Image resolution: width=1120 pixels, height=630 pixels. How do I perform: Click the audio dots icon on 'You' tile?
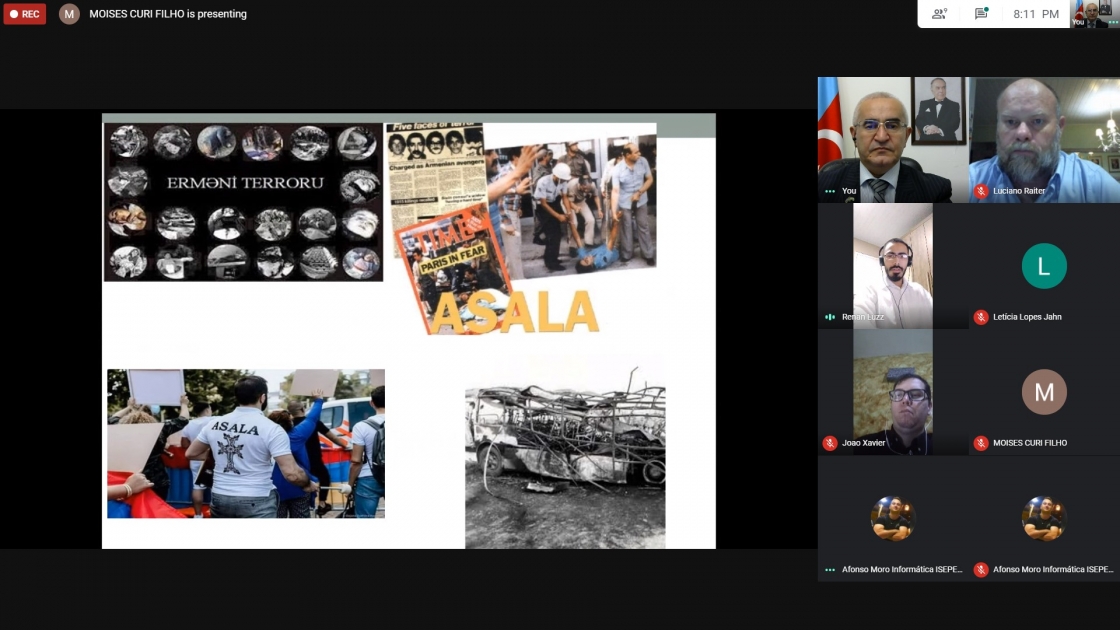[x=830, y=191]
